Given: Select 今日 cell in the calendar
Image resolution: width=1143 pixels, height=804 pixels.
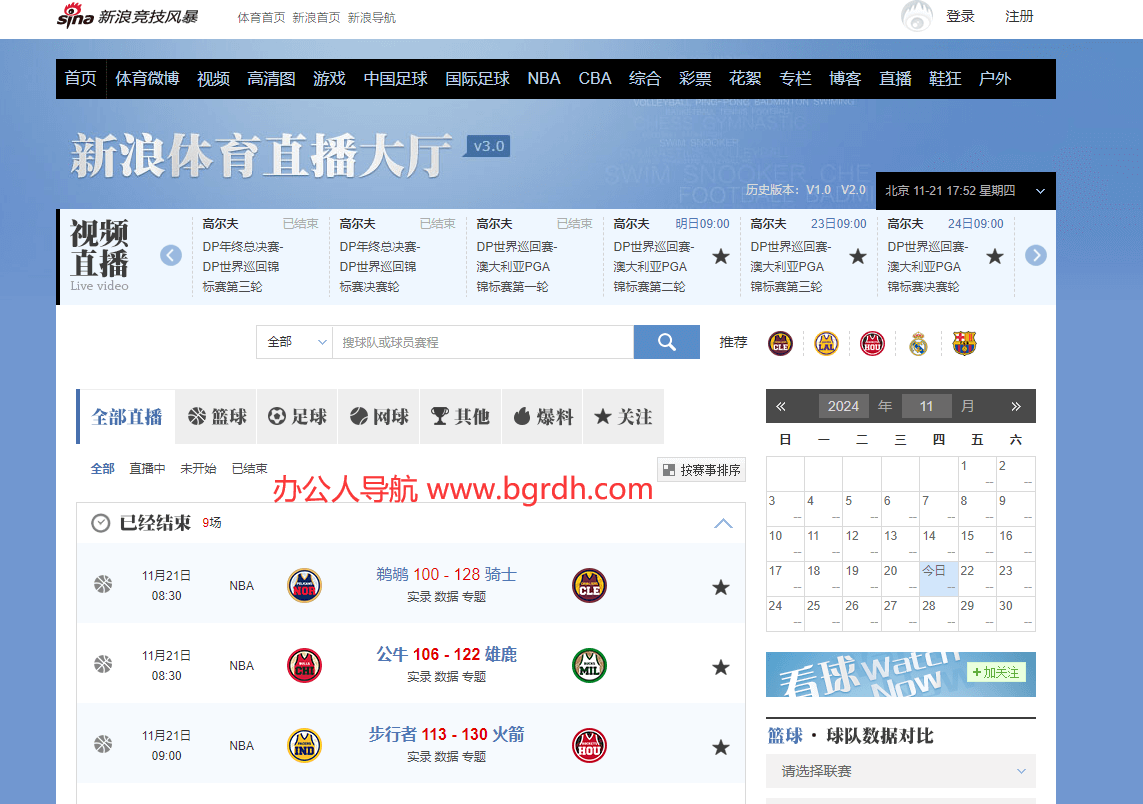Looking at the screenshot, I should (x=938, y=579).
